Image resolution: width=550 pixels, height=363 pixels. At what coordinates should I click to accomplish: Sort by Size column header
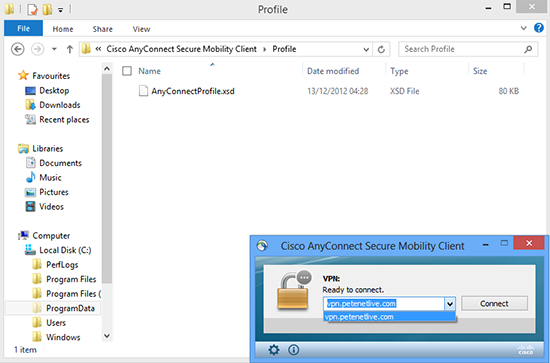(480, 71)
